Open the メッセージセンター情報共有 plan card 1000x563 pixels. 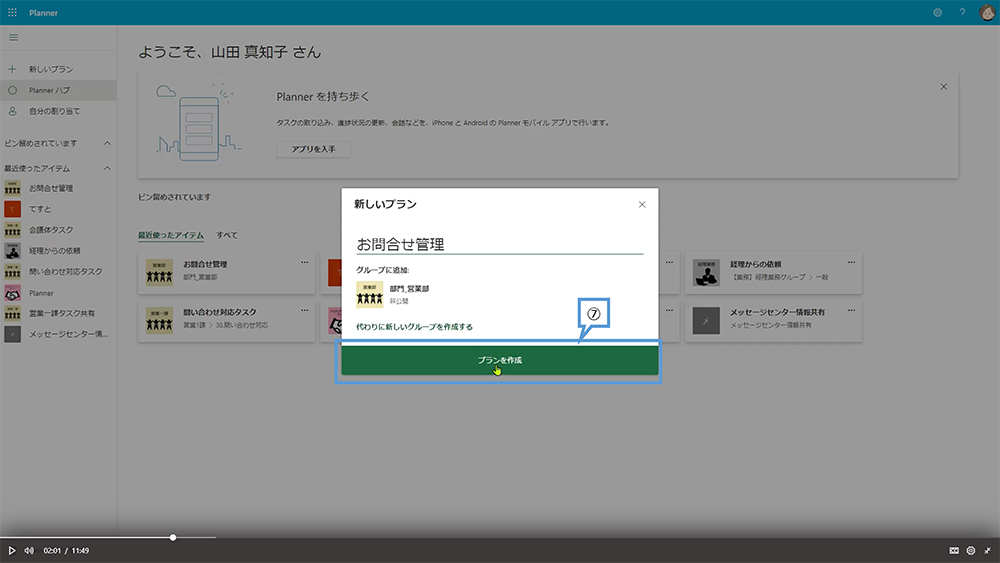(773, 321)
